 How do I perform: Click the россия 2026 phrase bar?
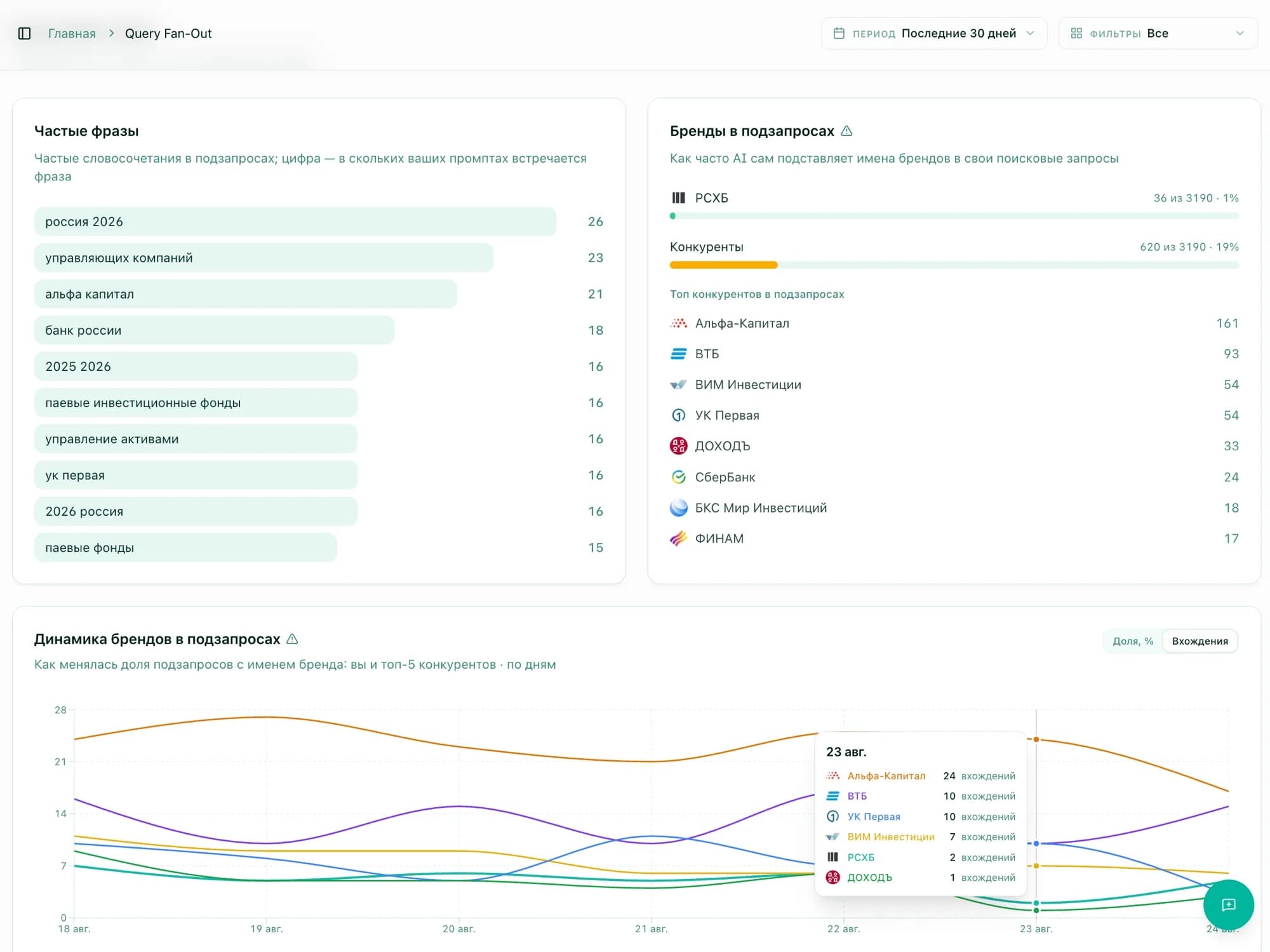(x=295, y=222)
